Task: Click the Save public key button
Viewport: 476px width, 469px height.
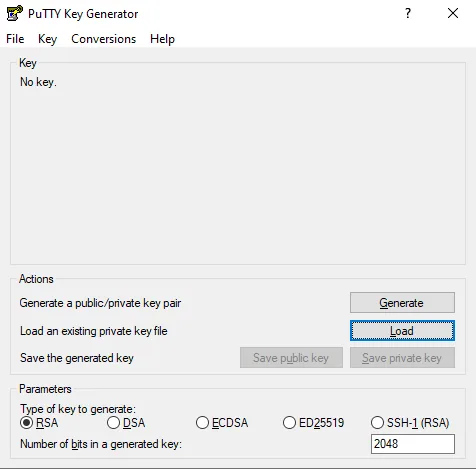Action: point(291,358)
